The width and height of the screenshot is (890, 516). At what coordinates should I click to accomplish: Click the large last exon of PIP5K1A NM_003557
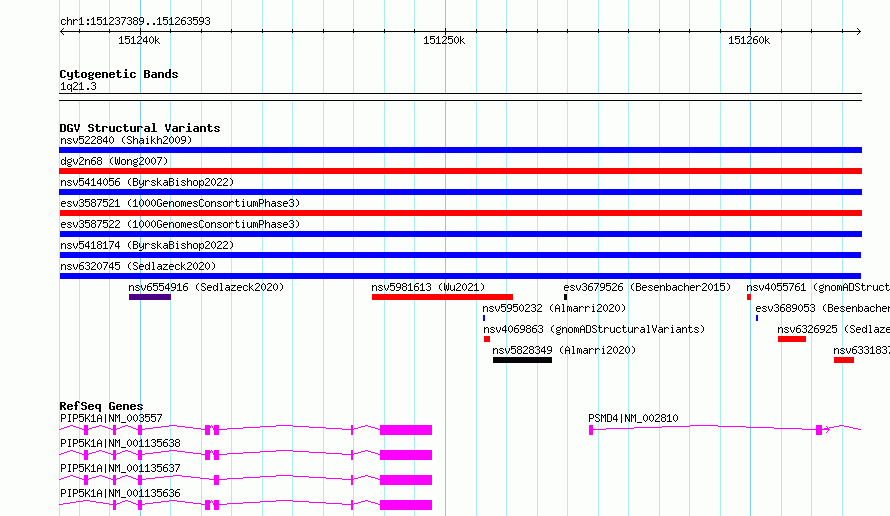click(406, 430)
